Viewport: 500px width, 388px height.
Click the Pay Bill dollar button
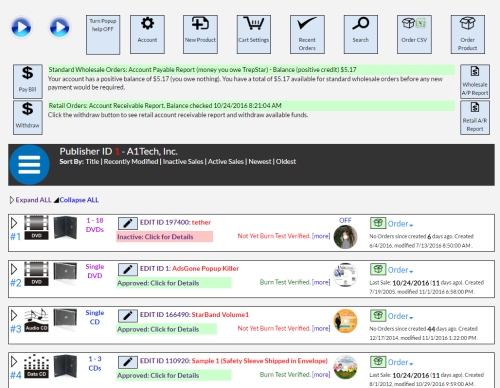(28, 81)
